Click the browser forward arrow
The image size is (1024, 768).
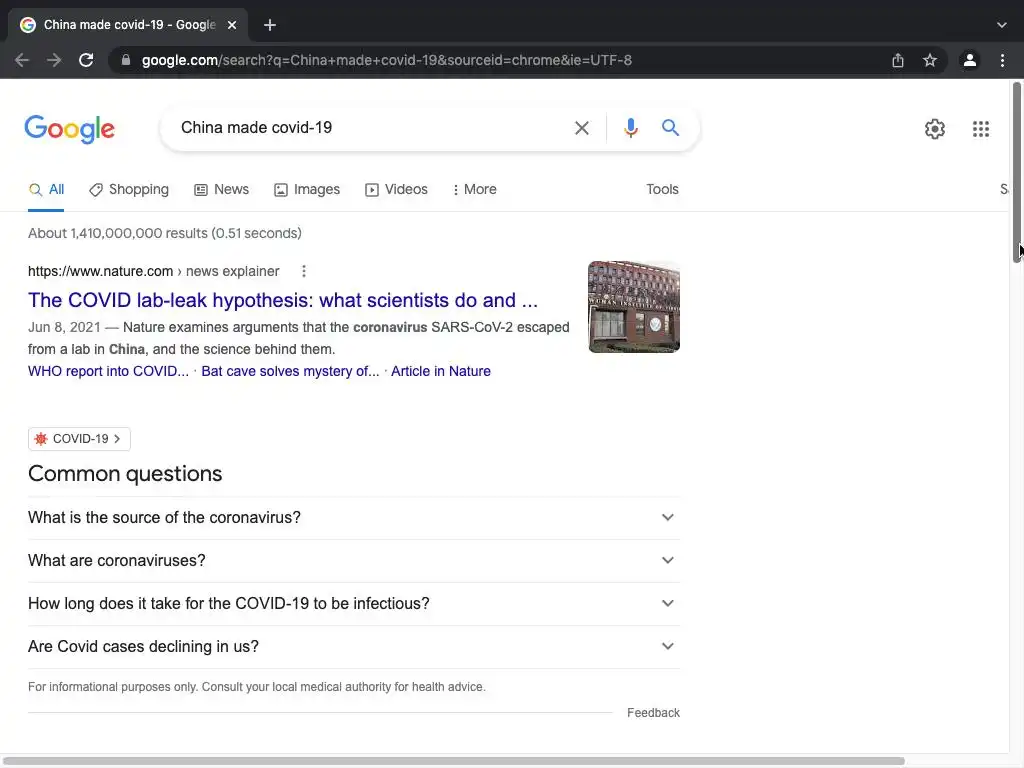point(54,60)
